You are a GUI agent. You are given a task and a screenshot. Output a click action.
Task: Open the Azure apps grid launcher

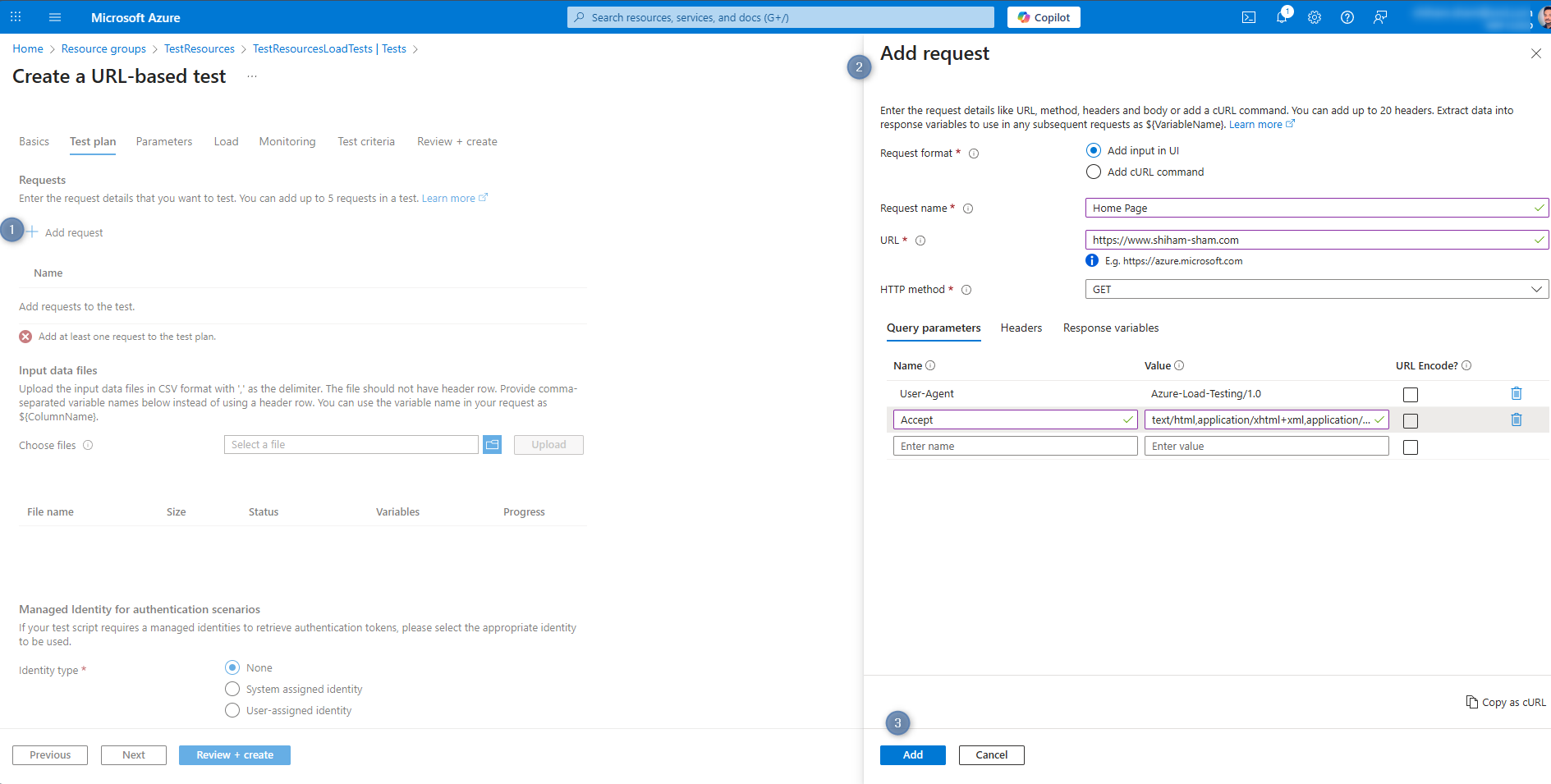coord(16,17)
